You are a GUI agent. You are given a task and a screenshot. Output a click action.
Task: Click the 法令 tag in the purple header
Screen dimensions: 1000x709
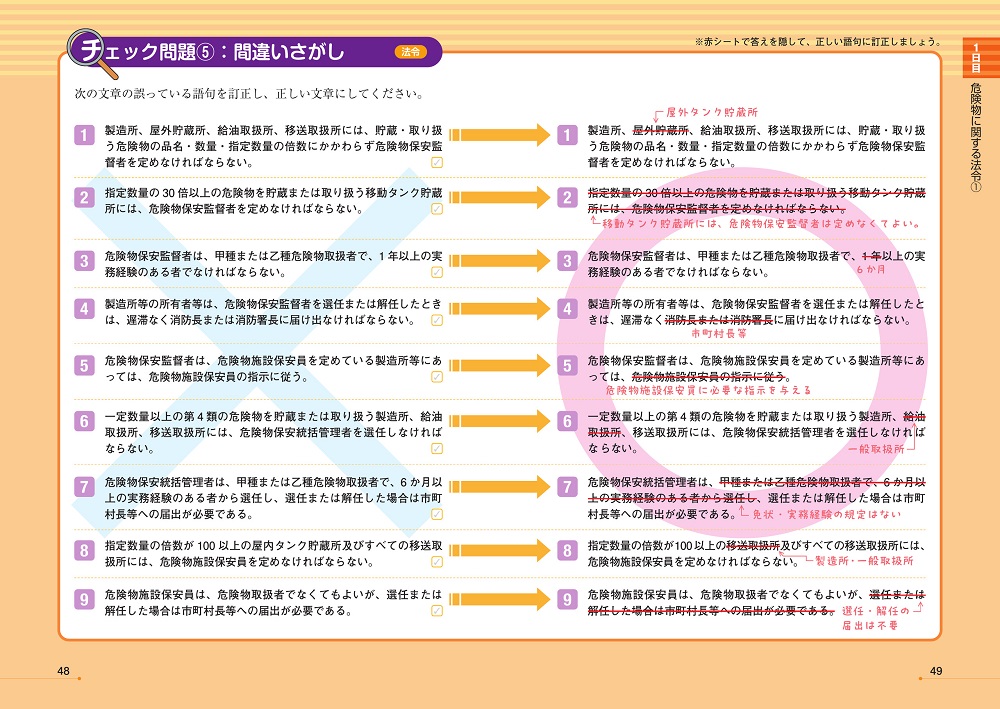(x=411, y=52)
